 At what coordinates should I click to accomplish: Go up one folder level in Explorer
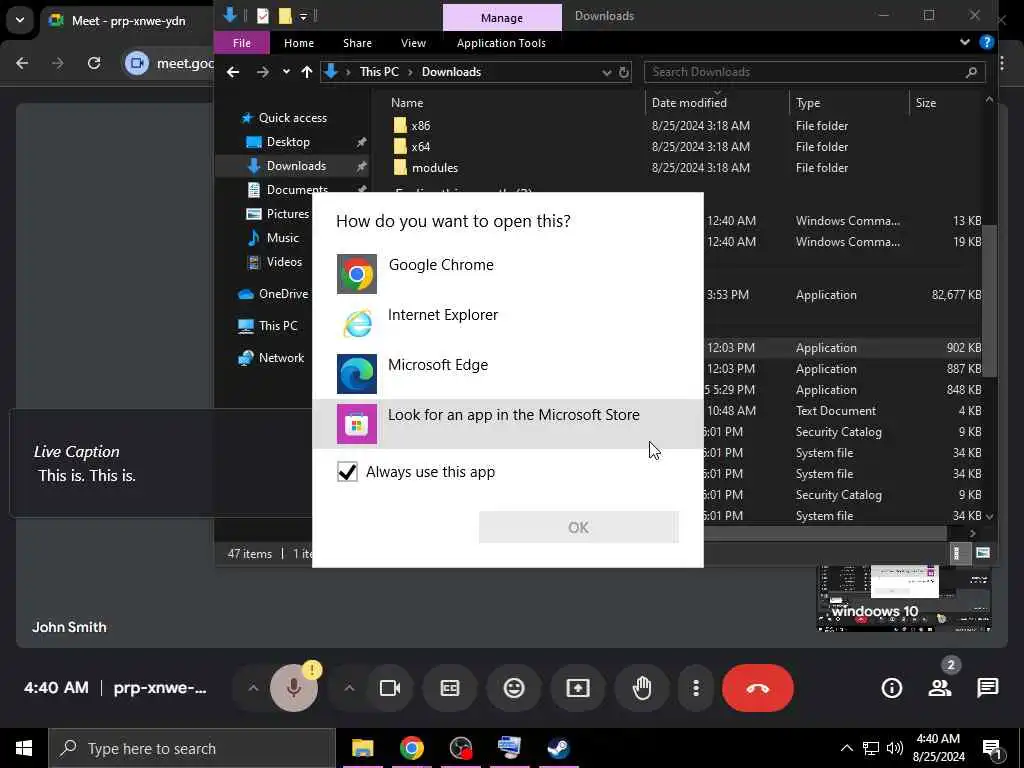coord(306,72)
